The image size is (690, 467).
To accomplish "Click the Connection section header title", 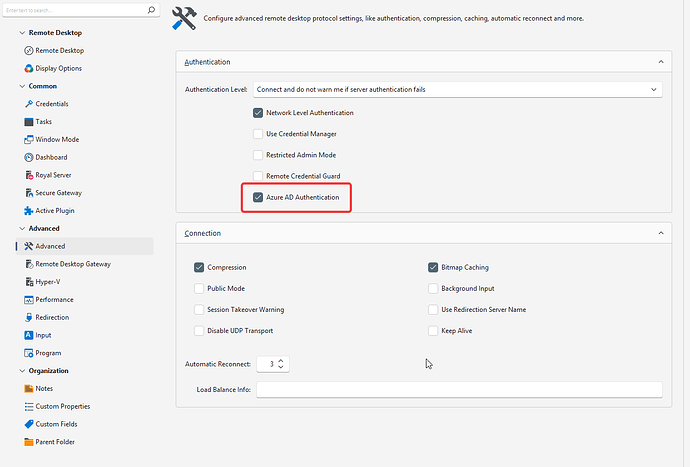I will (202, 233).
